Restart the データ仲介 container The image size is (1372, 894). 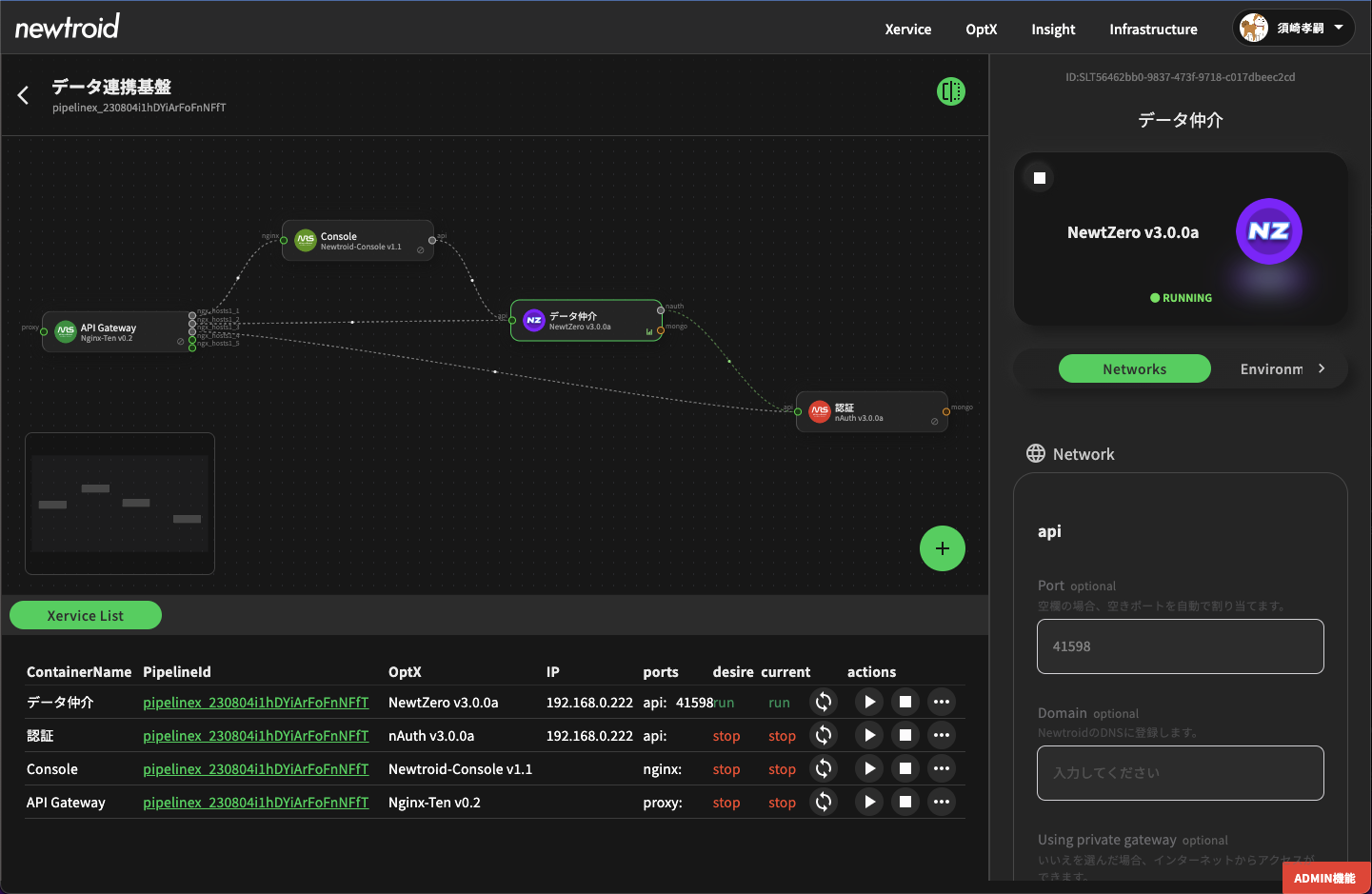824,702
